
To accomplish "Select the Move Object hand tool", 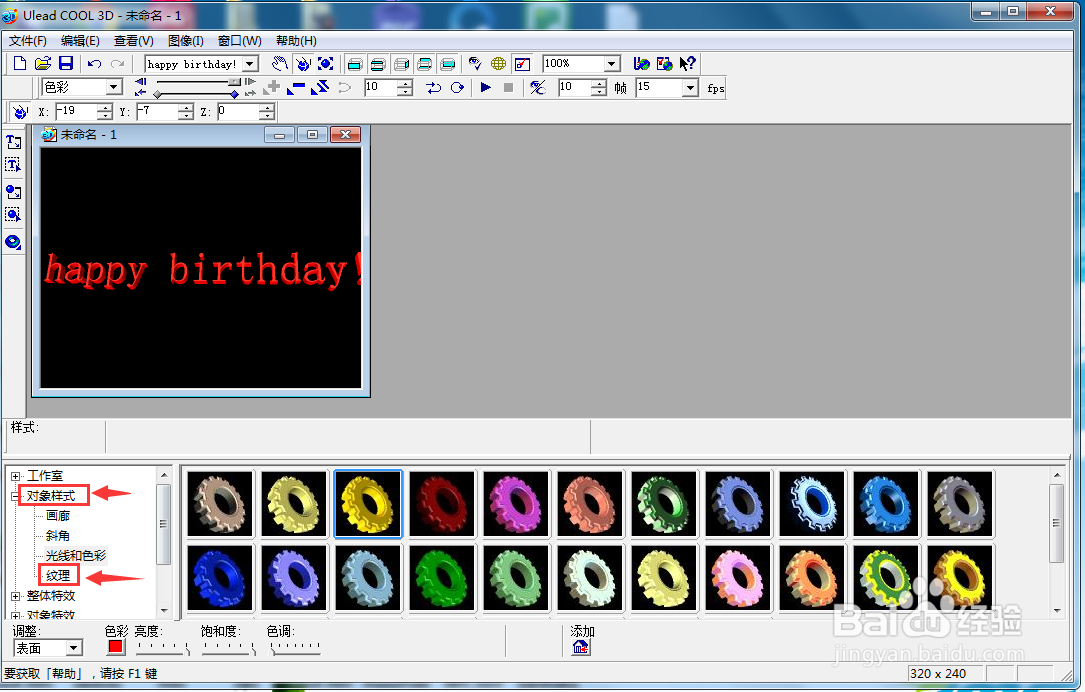I will 280,64.
